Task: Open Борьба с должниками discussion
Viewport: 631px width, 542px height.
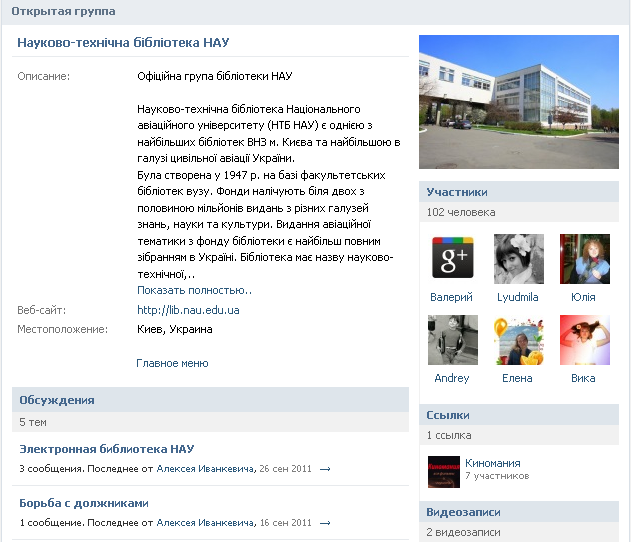Action: point(84,503)
